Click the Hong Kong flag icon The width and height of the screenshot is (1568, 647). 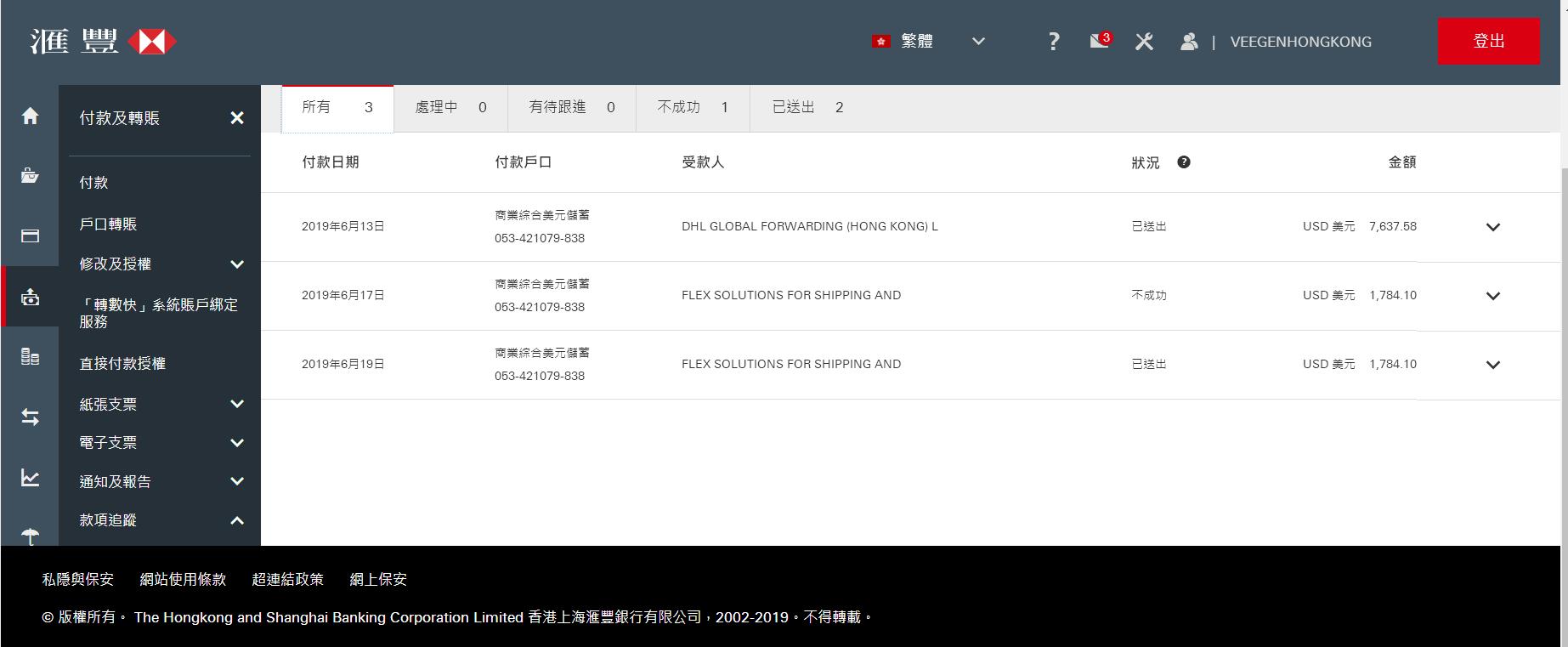(880, 41)
